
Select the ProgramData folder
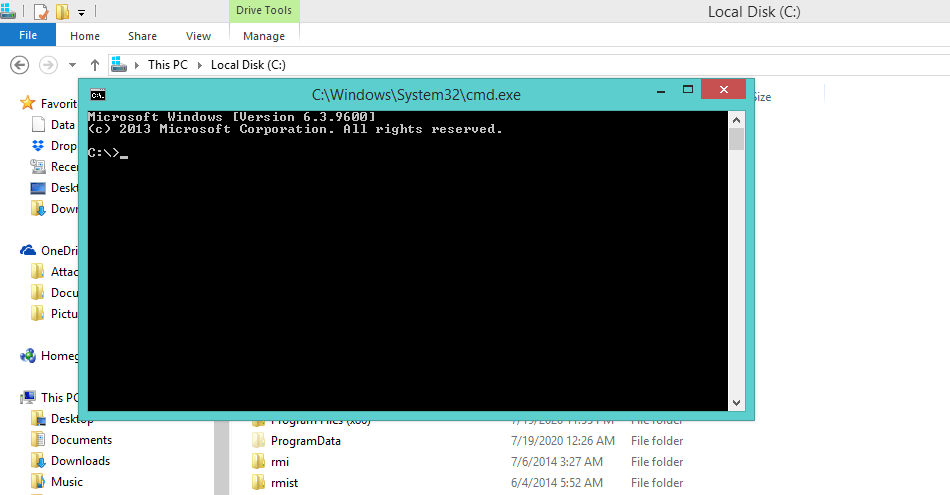point(305,441)
